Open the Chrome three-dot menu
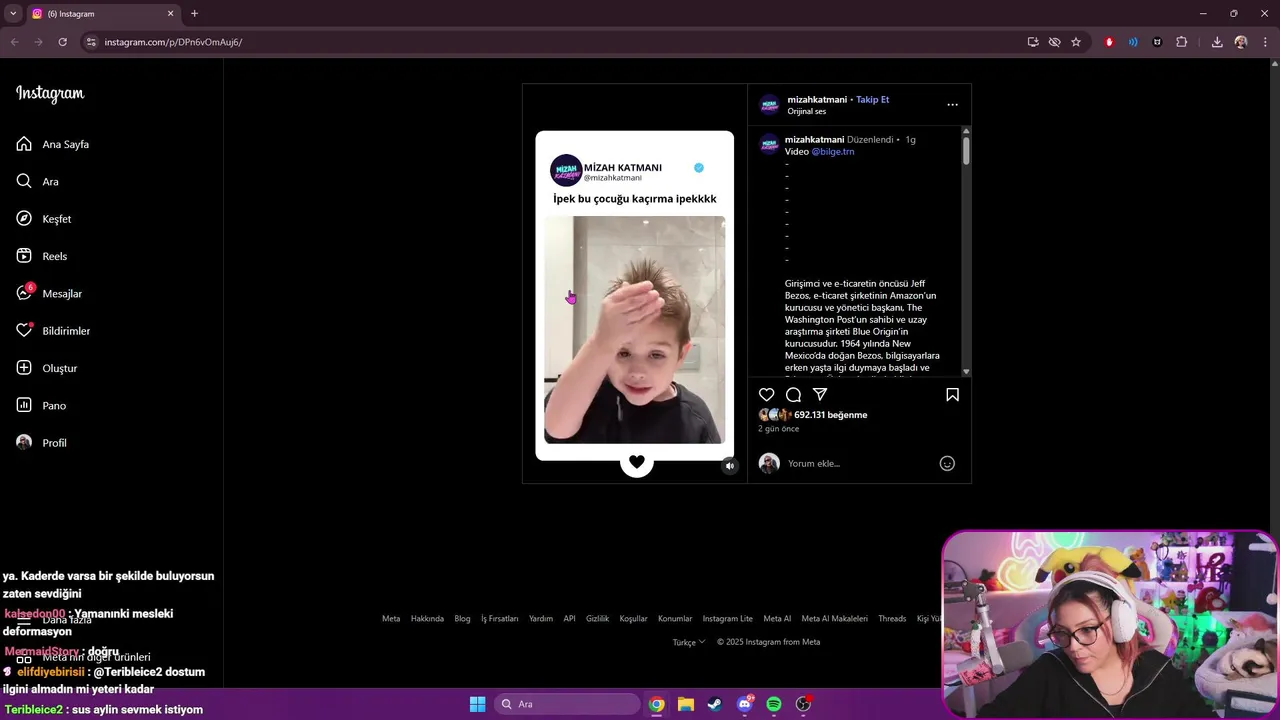Image resolution: width=1280 pixels, height=720 pixels. tap(1265, 42)
